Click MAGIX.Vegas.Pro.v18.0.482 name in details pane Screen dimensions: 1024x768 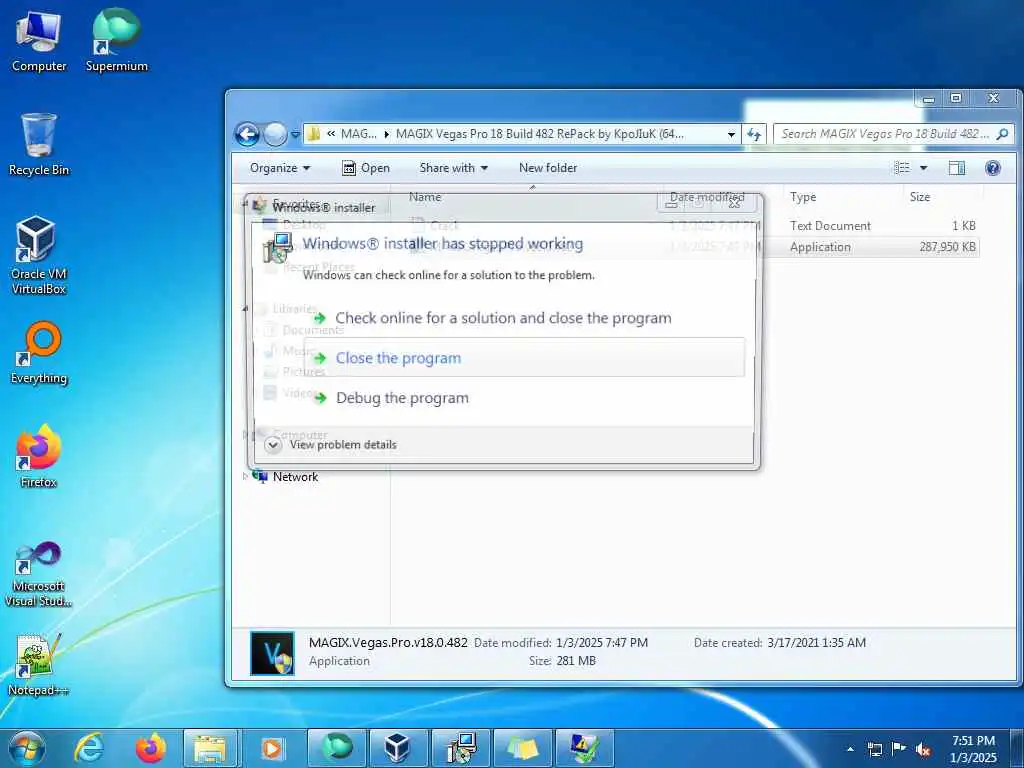pos(388,643)
